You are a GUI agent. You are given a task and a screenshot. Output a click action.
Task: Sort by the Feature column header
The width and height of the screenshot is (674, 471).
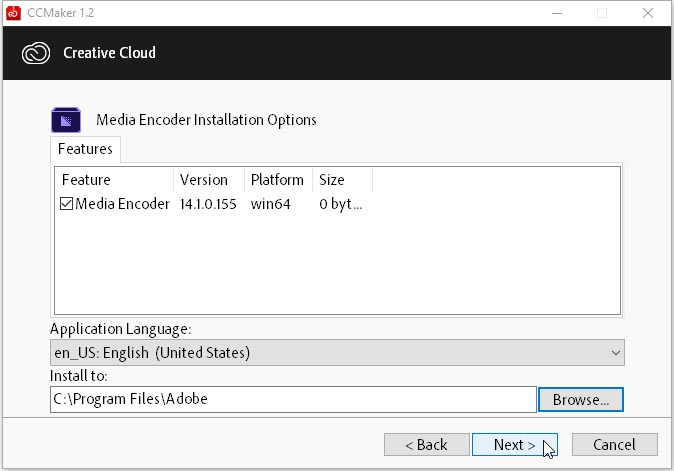pos(114,180)
